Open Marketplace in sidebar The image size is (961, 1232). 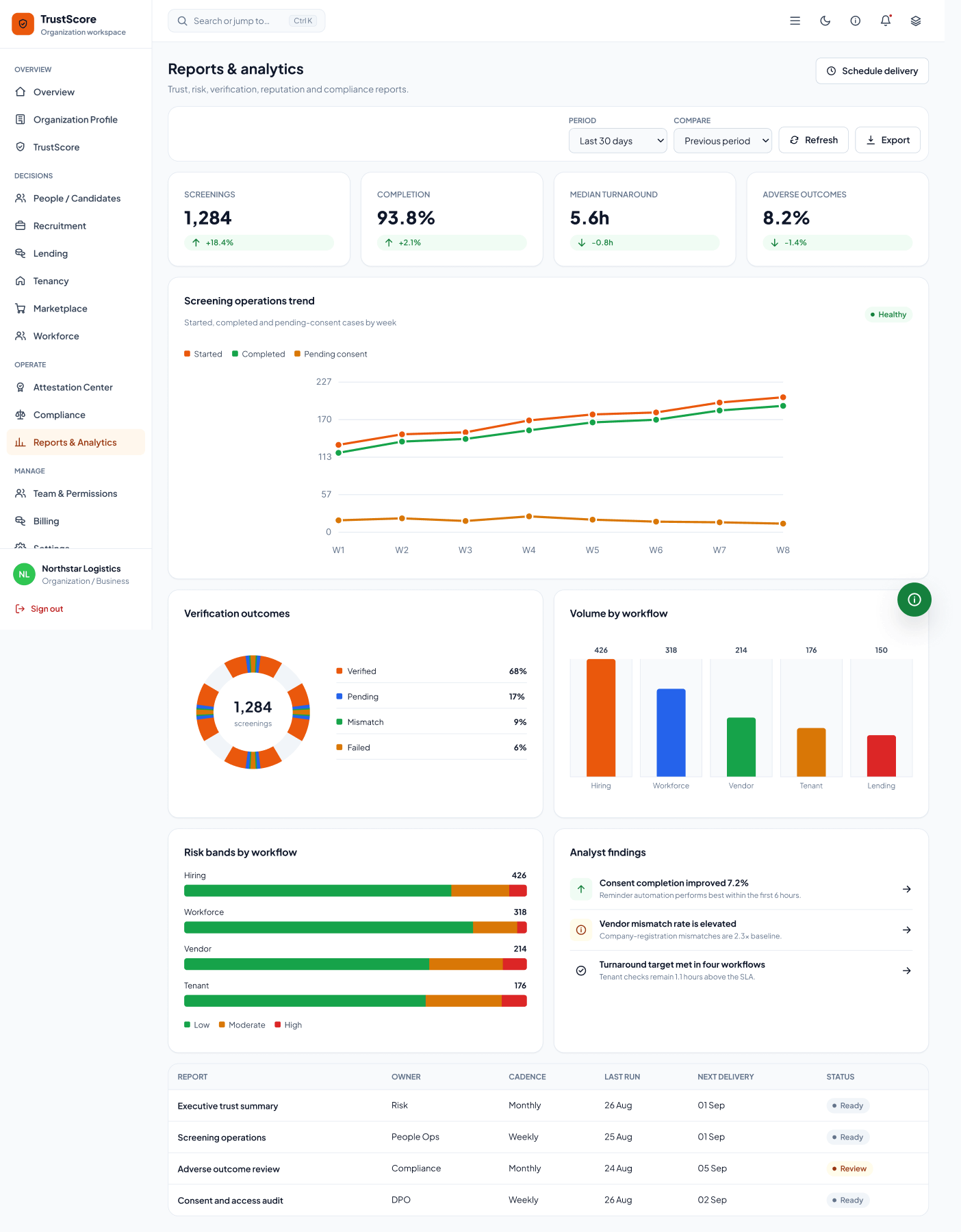click(x=76, y=309)
